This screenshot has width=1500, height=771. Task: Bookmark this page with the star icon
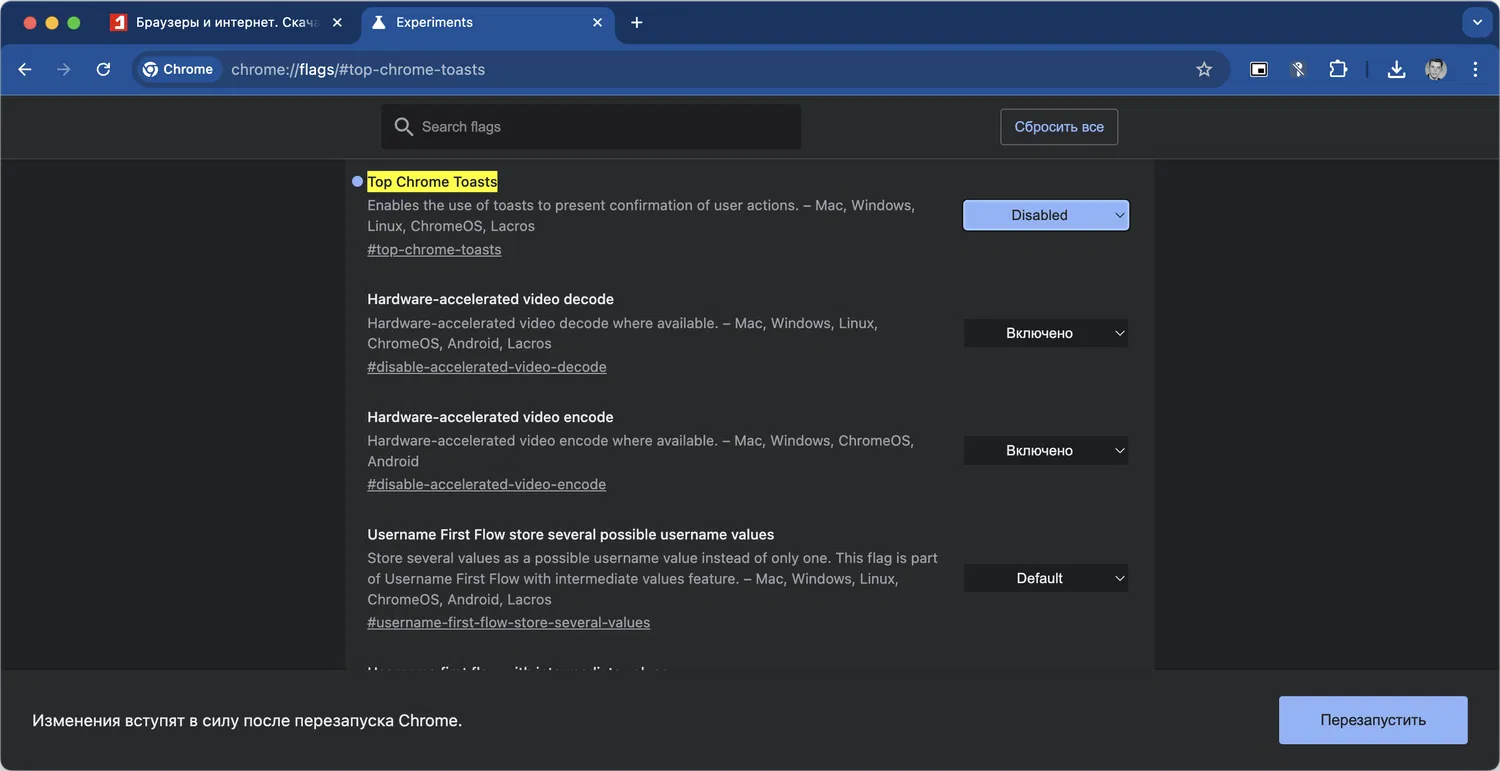click(1204, 70)
